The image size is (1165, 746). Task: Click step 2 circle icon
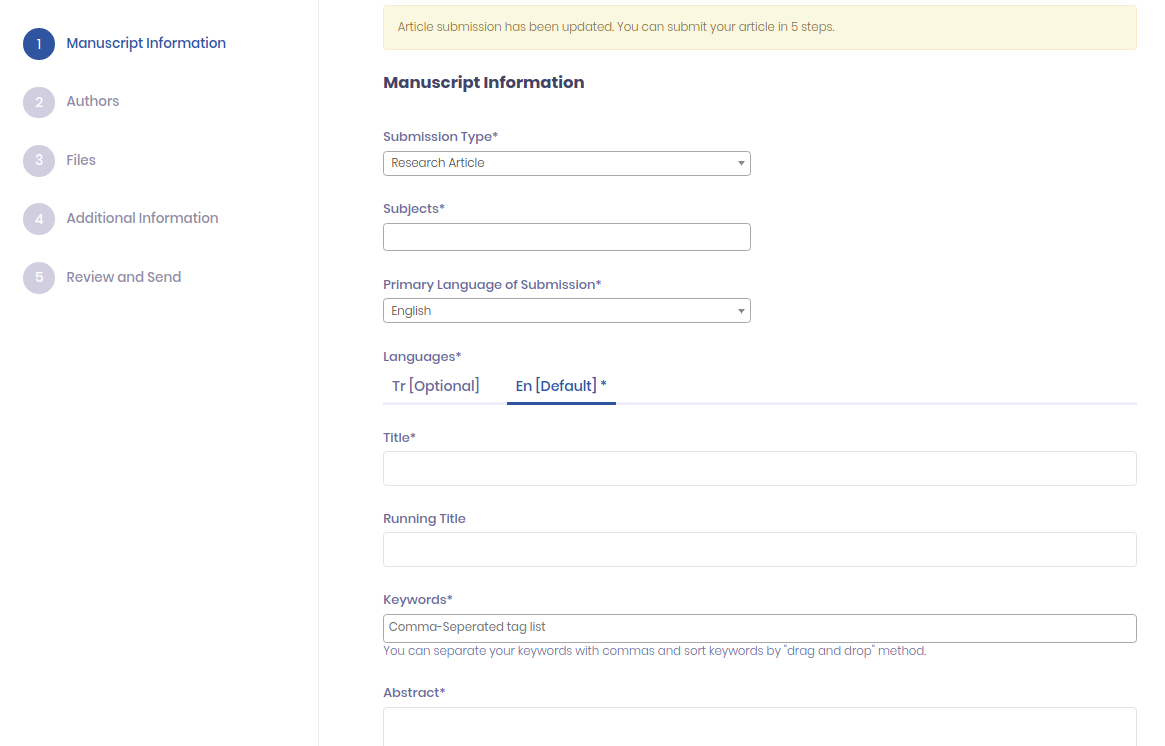(39, 102)
